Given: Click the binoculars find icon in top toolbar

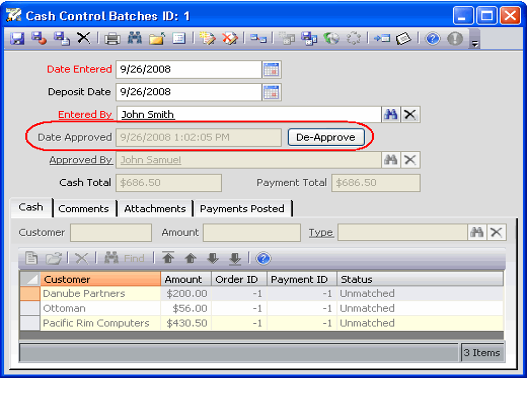Looking at the screenshot, I should 135,38.
